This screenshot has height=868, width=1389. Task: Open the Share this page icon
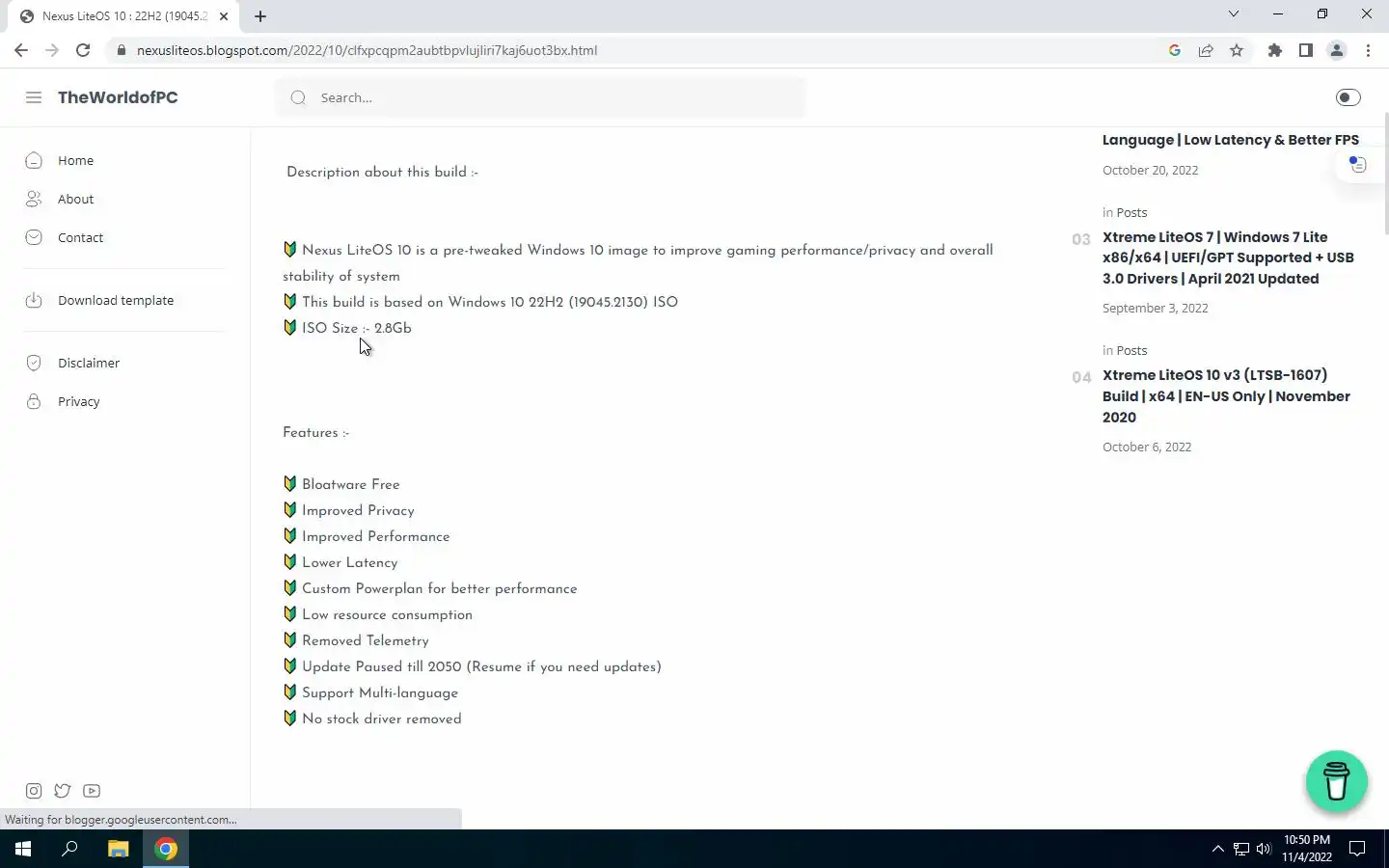[1206, 50]
